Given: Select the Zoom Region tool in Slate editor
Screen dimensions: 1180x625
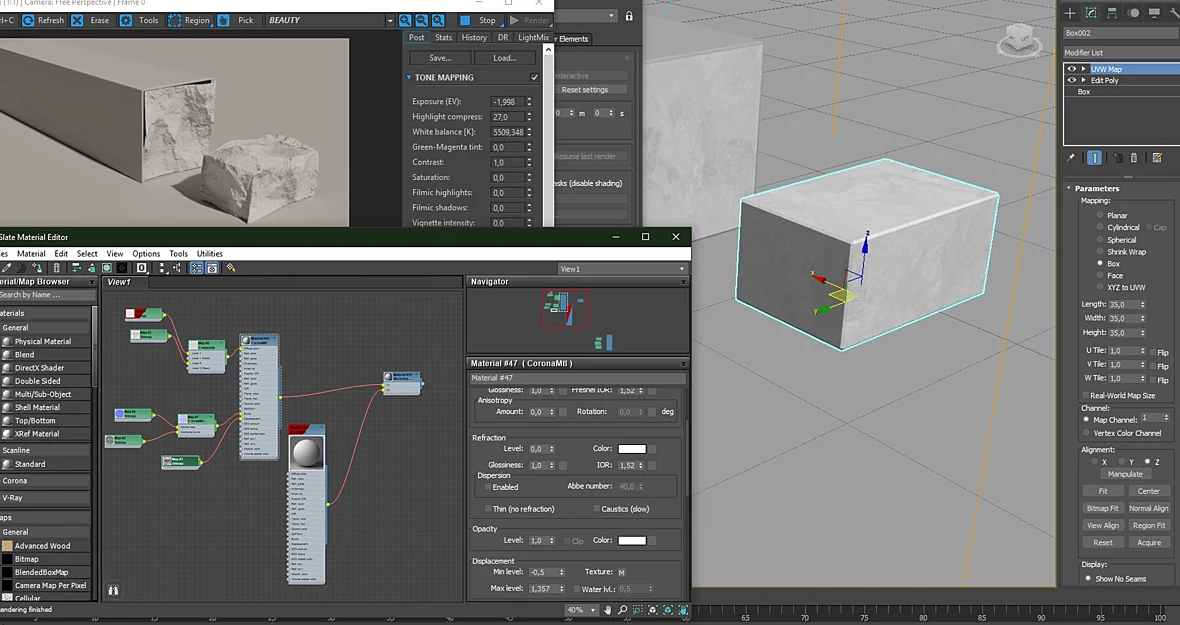Looking at the screenshot, I should tap(637, 610).
